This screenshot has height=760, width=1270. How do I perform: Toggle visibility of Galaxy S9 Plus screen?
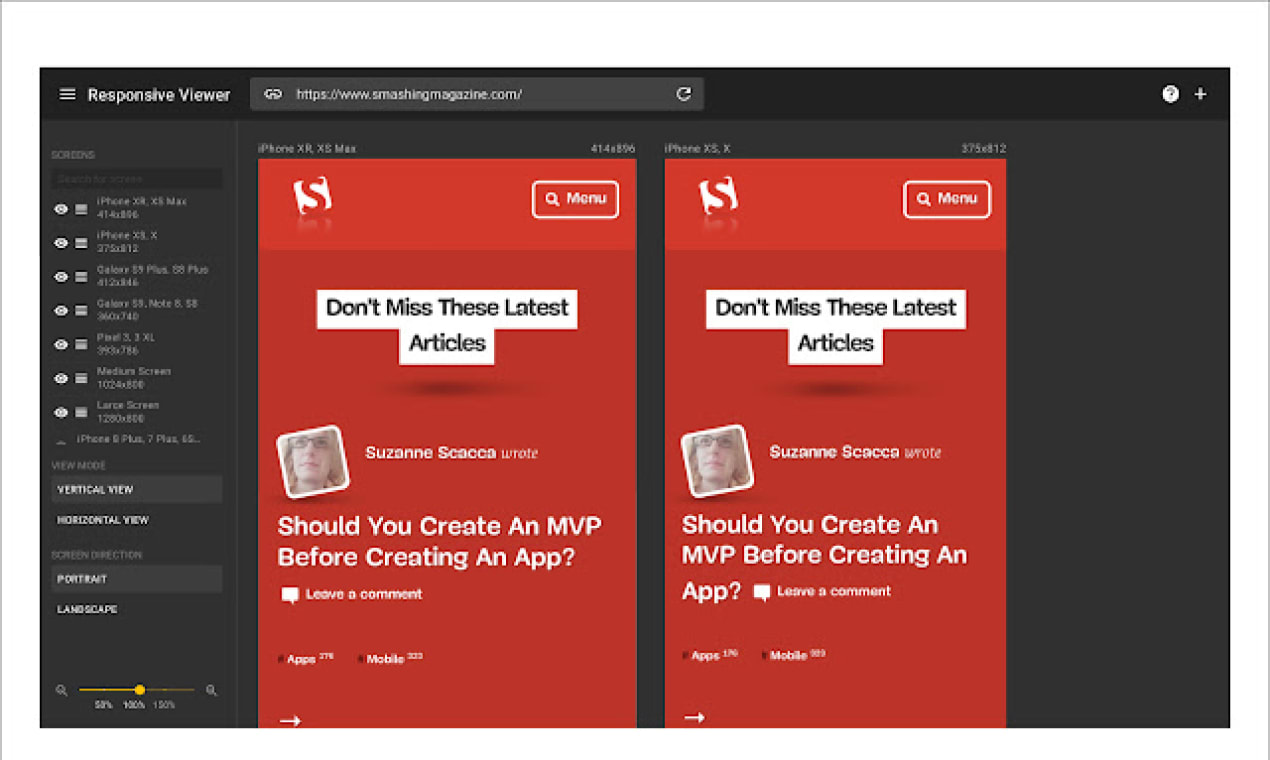click(61, 277)
